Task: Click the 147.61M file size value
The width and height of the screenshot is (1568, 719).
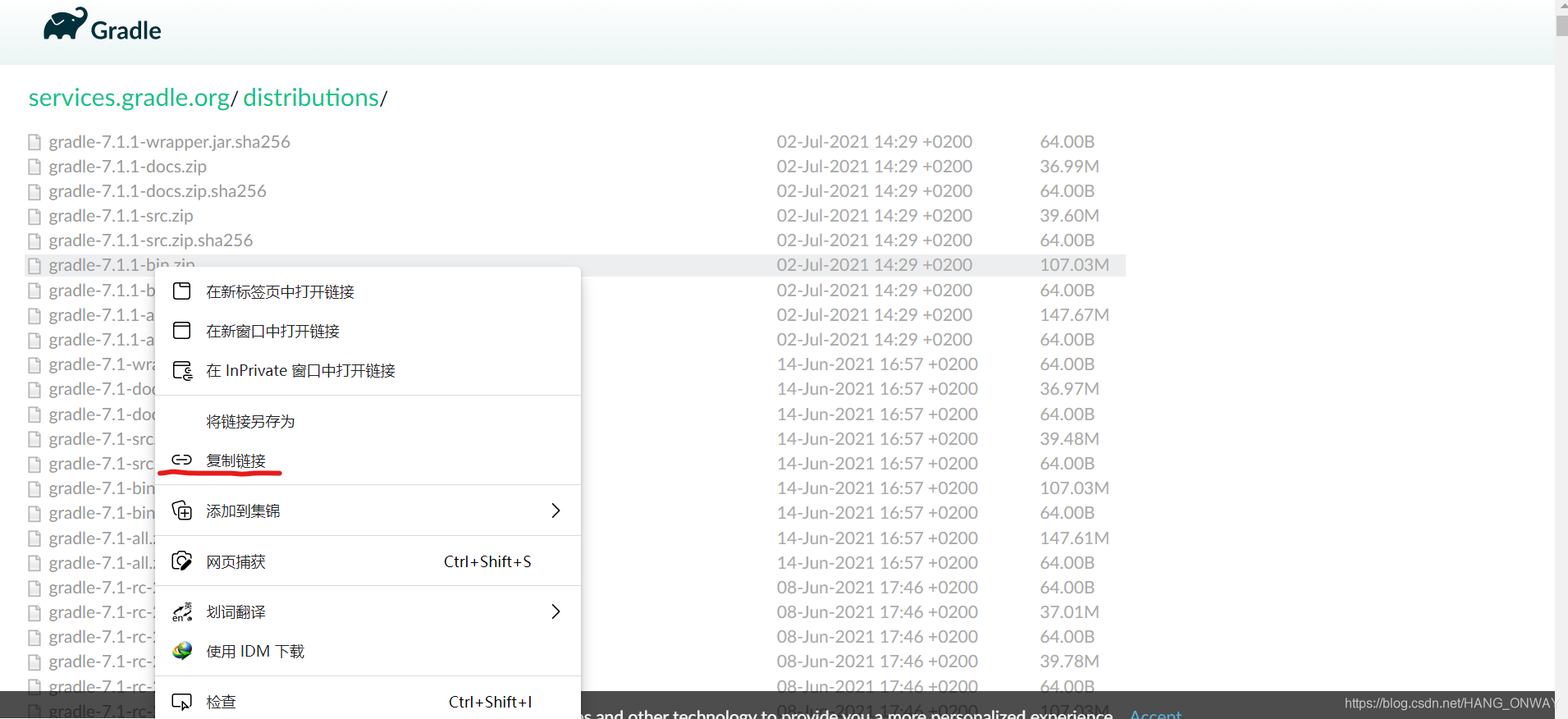Action: coord(1074,538)
